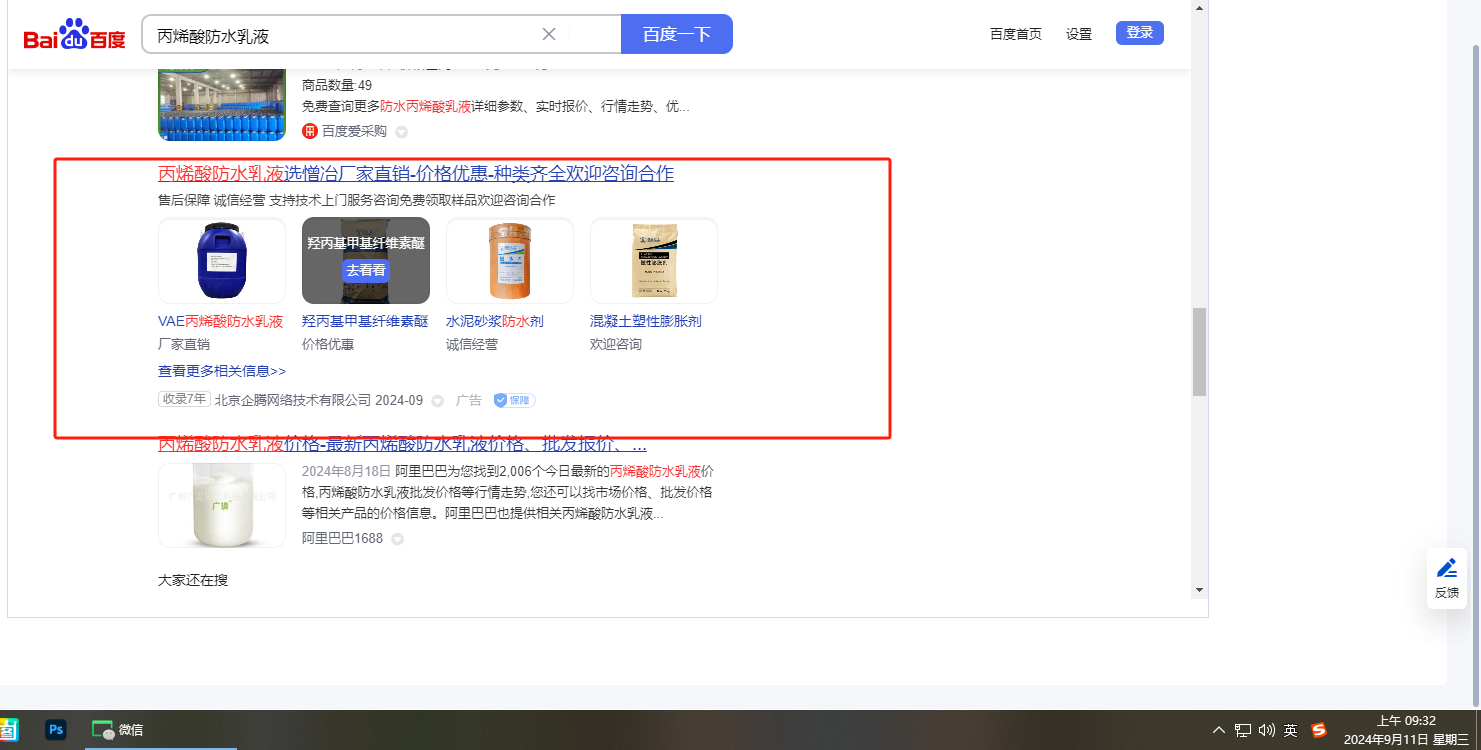1481x750 pixels.
Task: Open the orange bucket waterproof agent image
Action: (x=510, y=260)
